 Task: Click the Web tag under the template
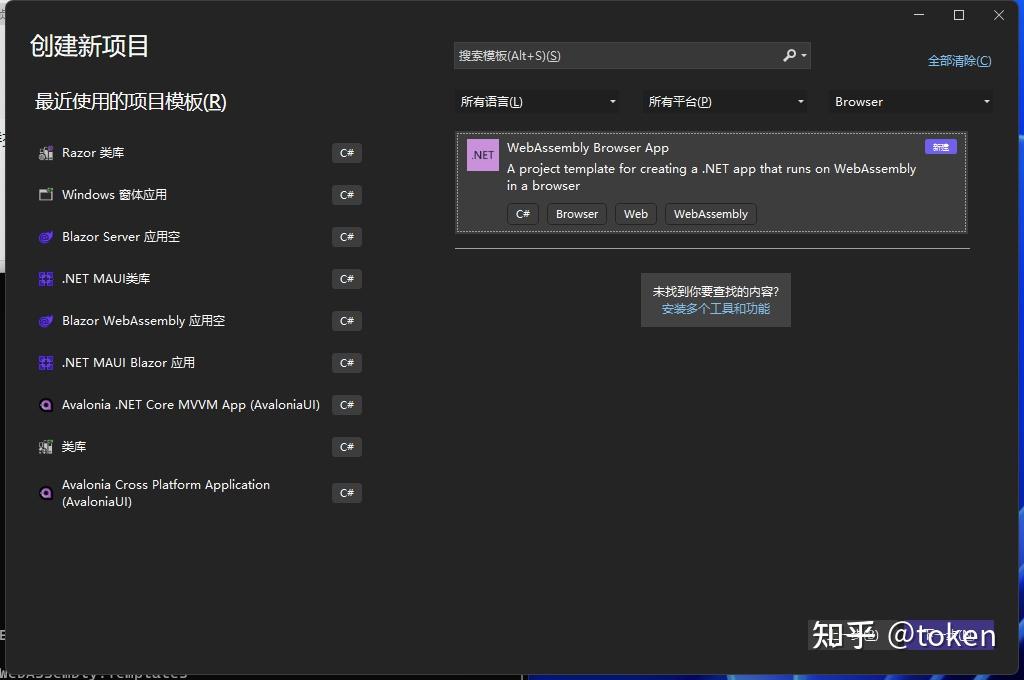point(635,214)
